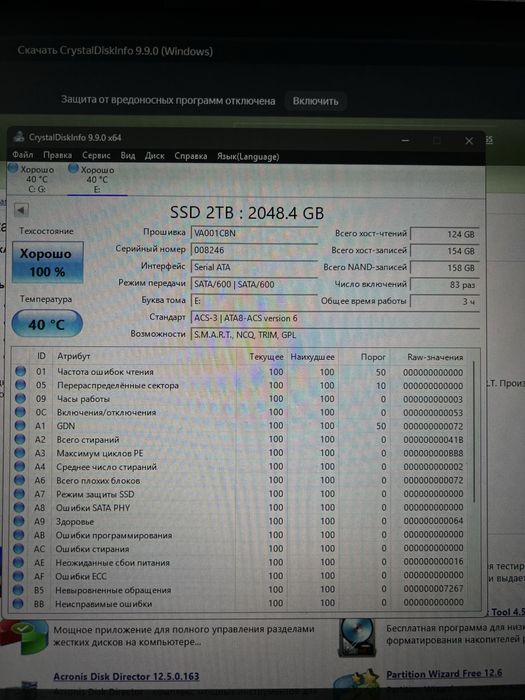Image resolution: width=525 pixels, height=700 pixels.
Task: Click the Режим передачи field SATA/600
Action: coord(254,284)
